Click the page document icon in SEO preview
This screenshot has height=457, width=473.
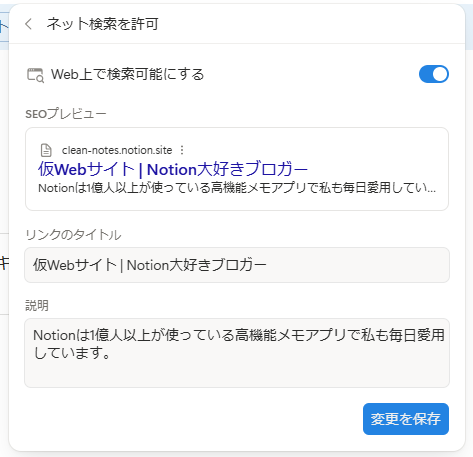click(x=46, y=150)
